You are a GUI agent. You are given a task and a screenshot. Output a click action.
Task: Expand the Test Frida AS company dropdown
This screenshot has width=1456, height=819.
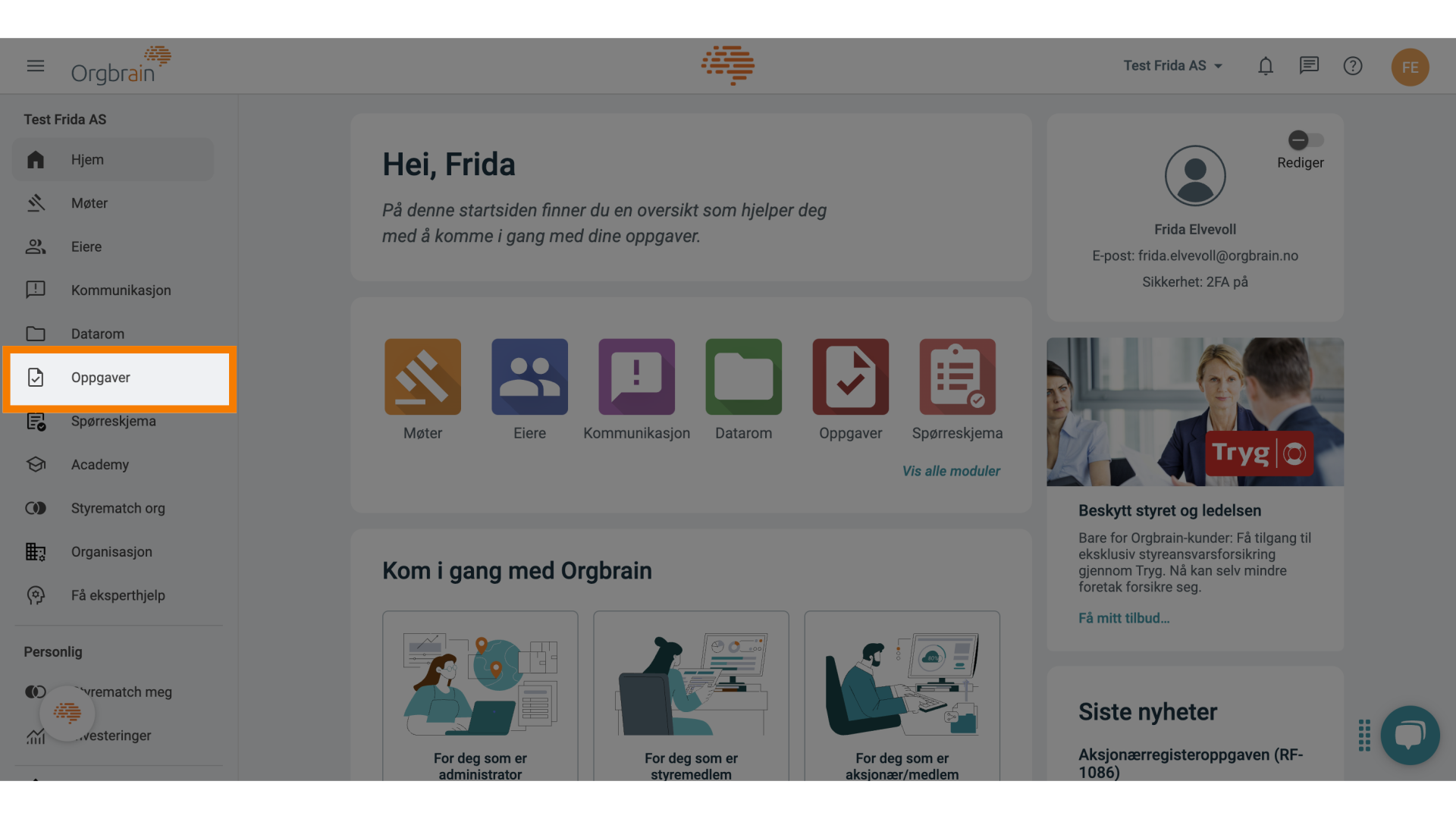pyautogui.click(x=1173, y=66)
